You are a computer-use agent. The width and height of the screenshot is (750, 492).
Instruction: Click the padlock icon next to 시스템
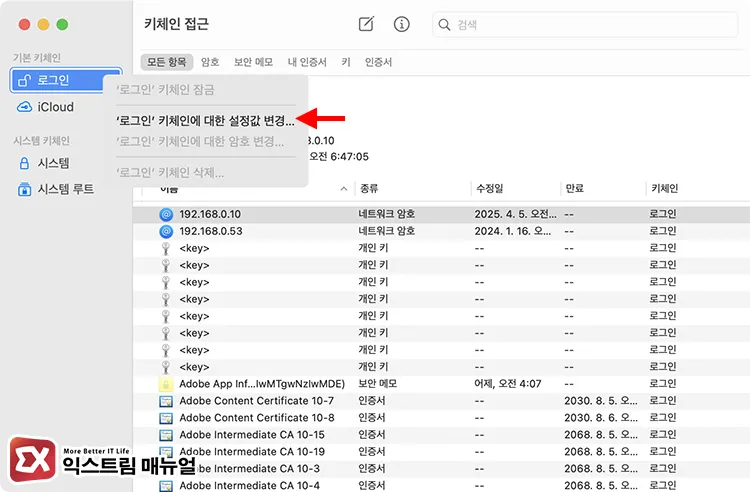(24, 164)
